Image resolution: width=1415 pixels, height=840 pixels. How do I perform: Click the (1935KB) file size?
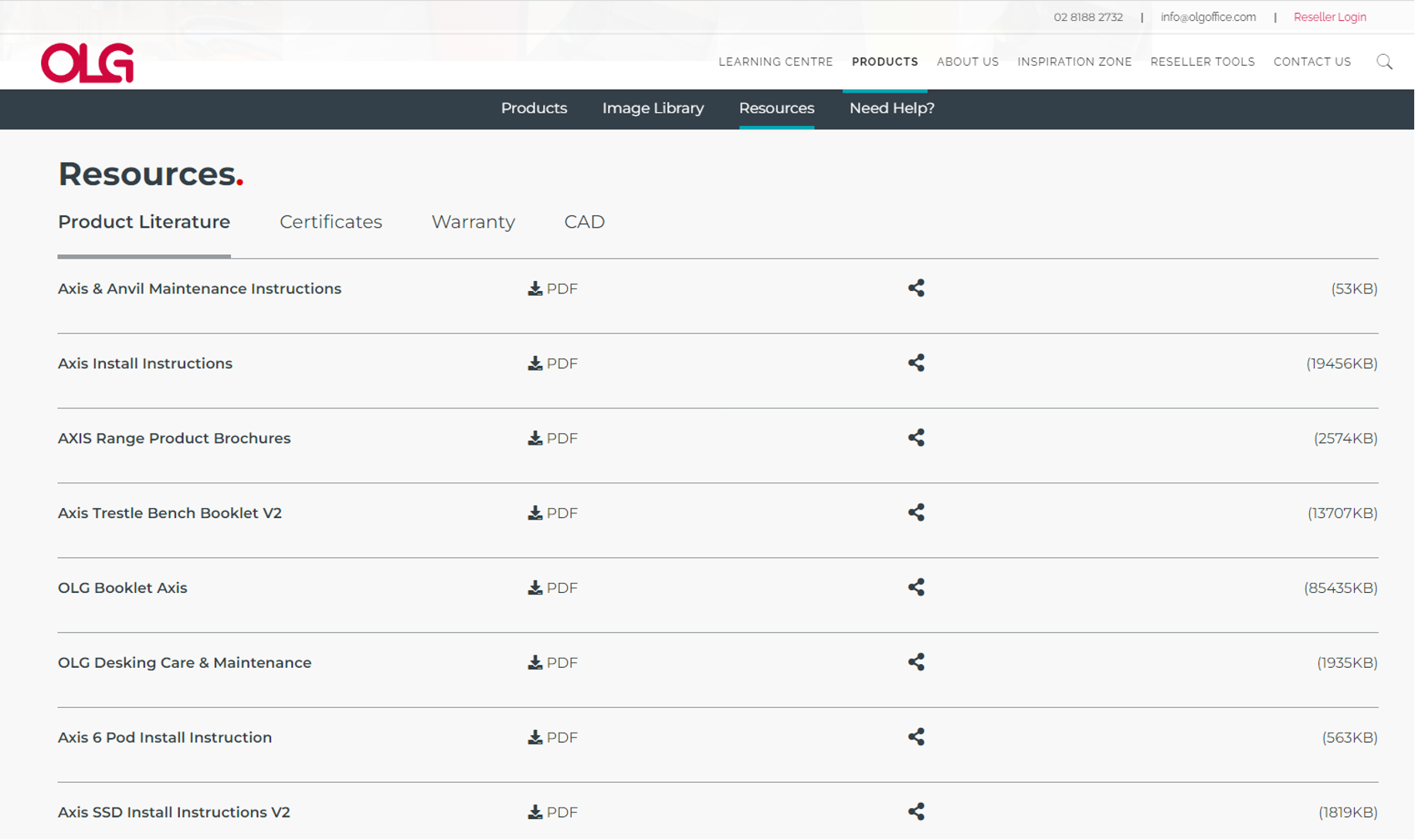(x=1347, y=663)
